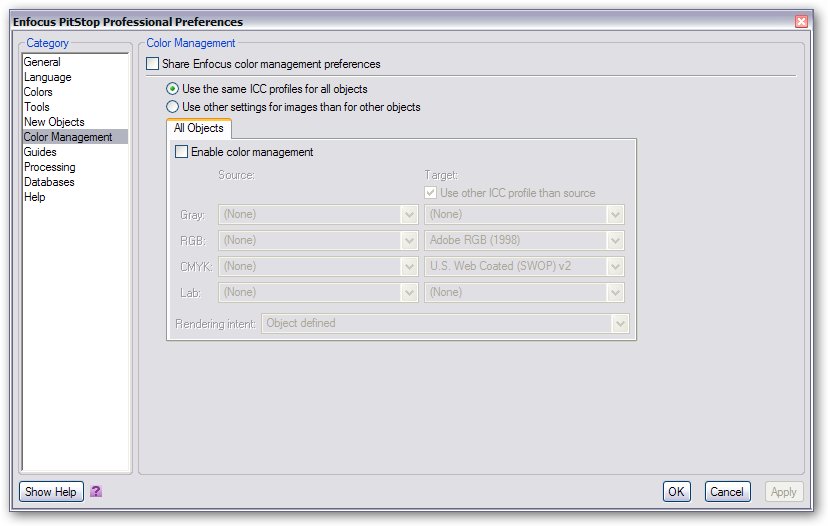Check Share Enfocus color management preferences

tap(152, 64)
